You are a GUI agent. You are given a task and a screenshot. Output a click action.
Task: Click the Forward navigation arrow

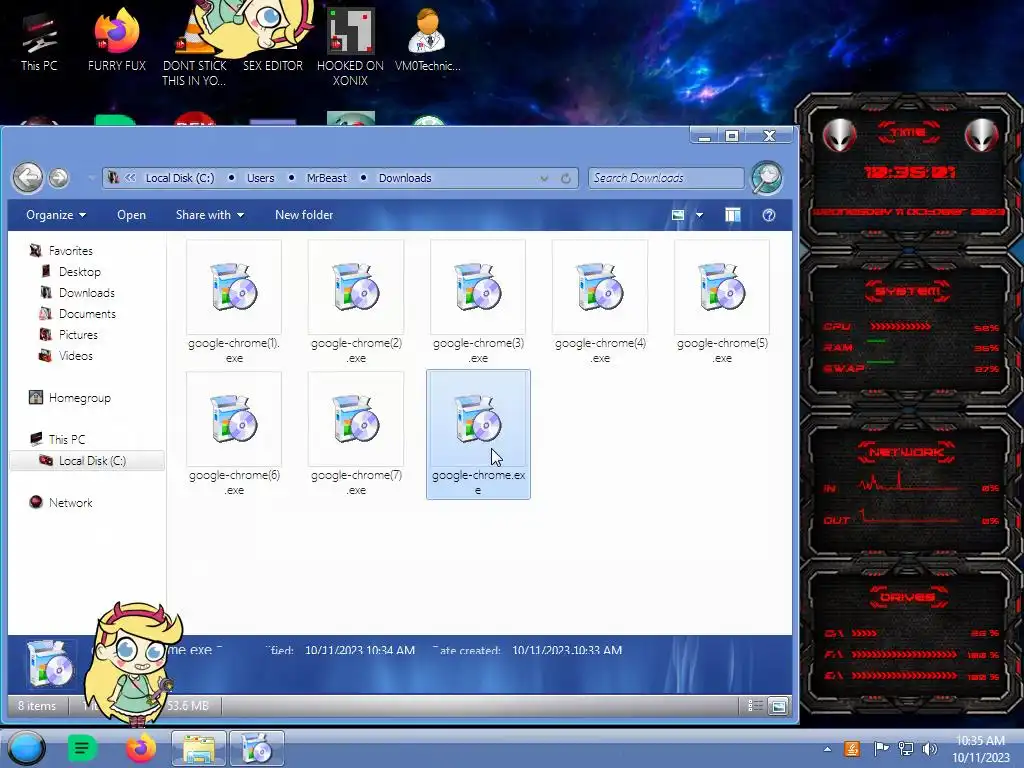click(x=59, y=178)
